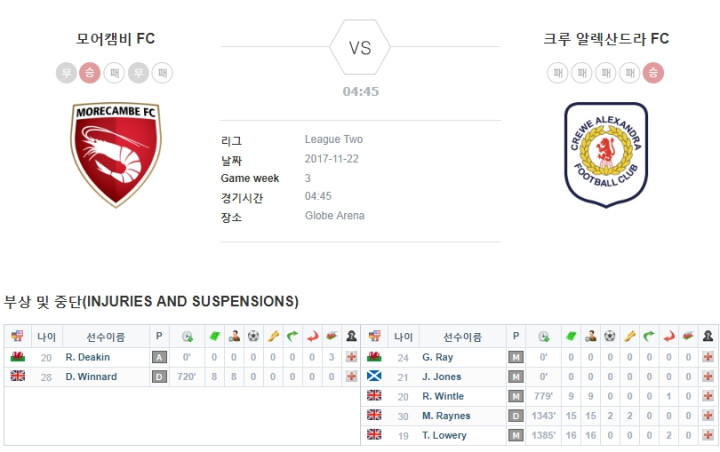
Task: Open player D. Winnard's profile link
Action: [x=91, y=377]
